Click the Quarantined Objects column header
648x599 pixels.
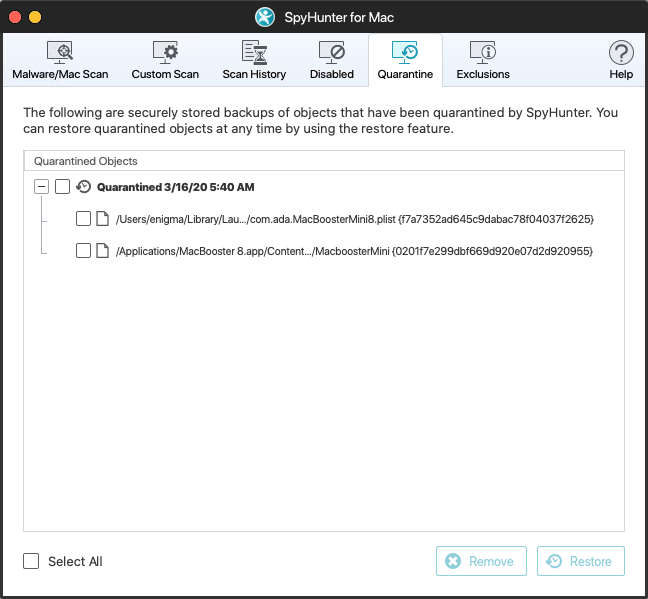click(x=86, y=160)
